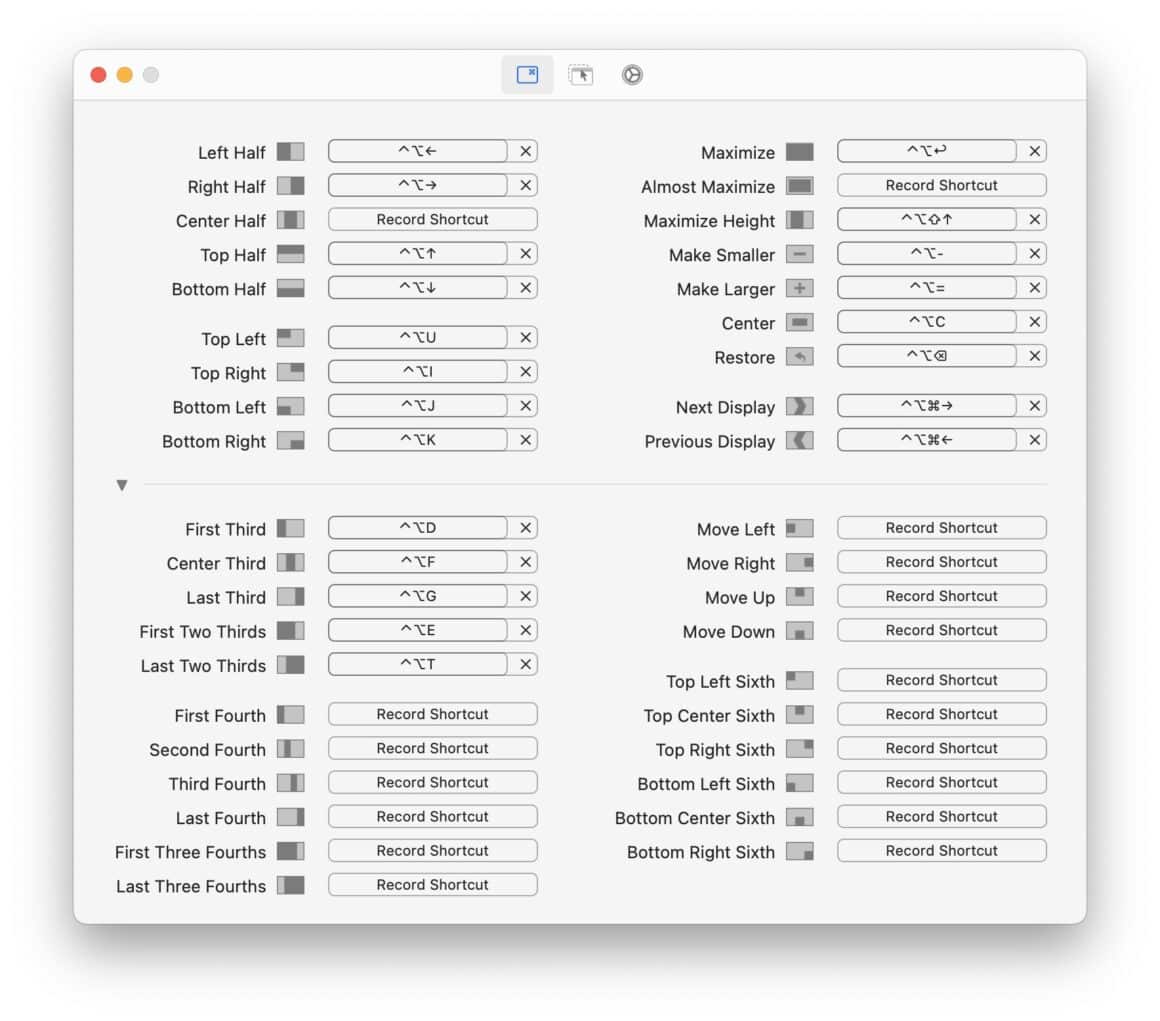Image resolution: width=1160 pixels, height=1021 pixels.
Task: Click the Top Left quadrant icon
Action: [x=291, y=338]
